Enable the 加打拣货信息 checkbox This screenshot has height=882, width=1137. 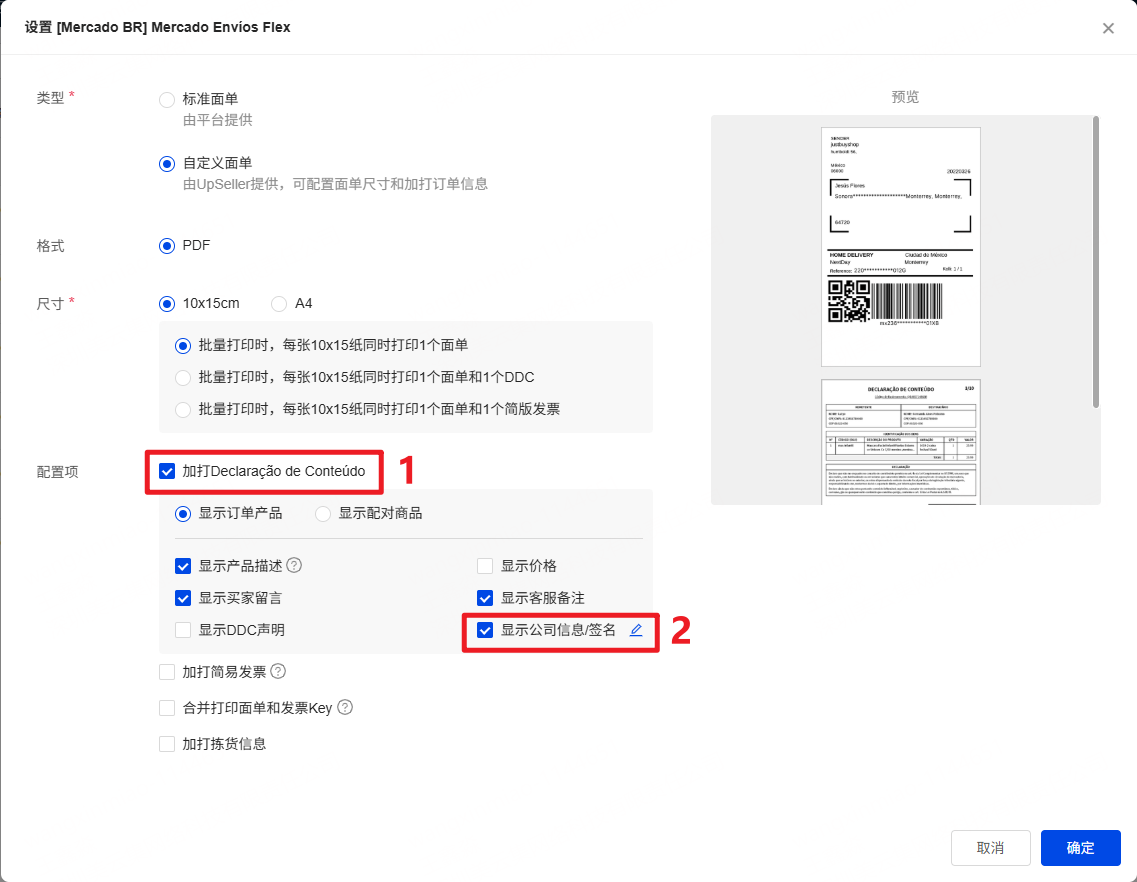[167, 744]
